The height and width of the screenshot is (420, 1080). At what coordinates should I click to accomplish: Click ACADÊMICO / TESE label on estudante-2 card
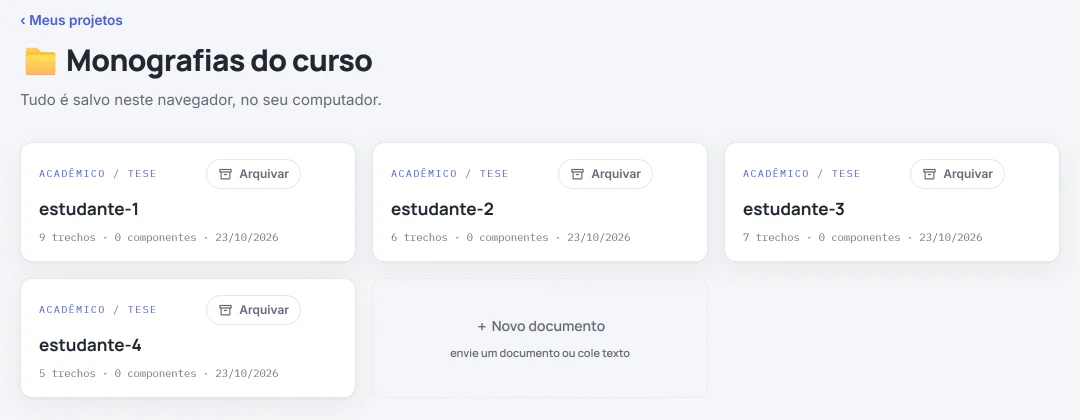point(450,174)
